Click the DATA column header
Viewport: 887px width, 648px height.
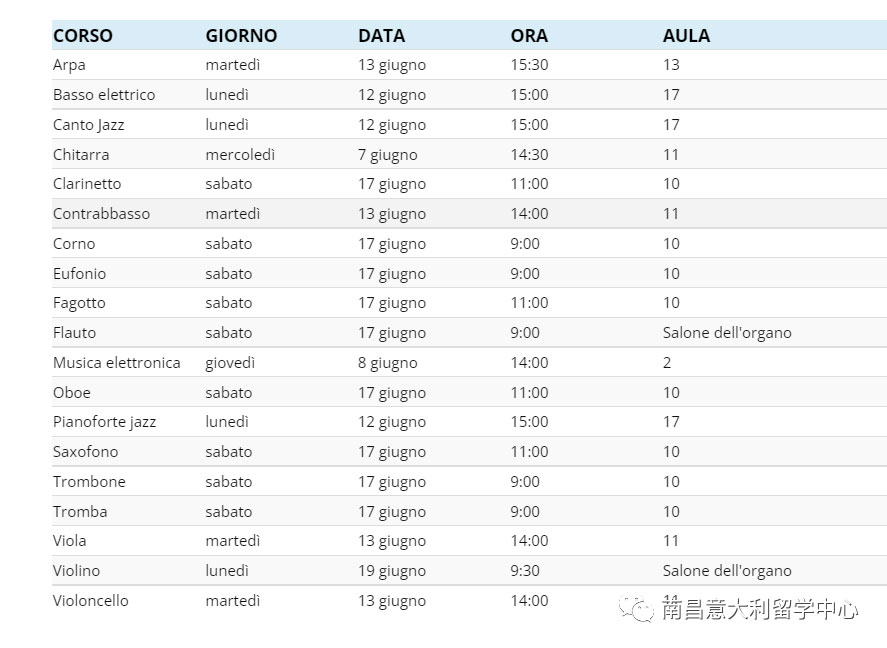pos(381,36)
